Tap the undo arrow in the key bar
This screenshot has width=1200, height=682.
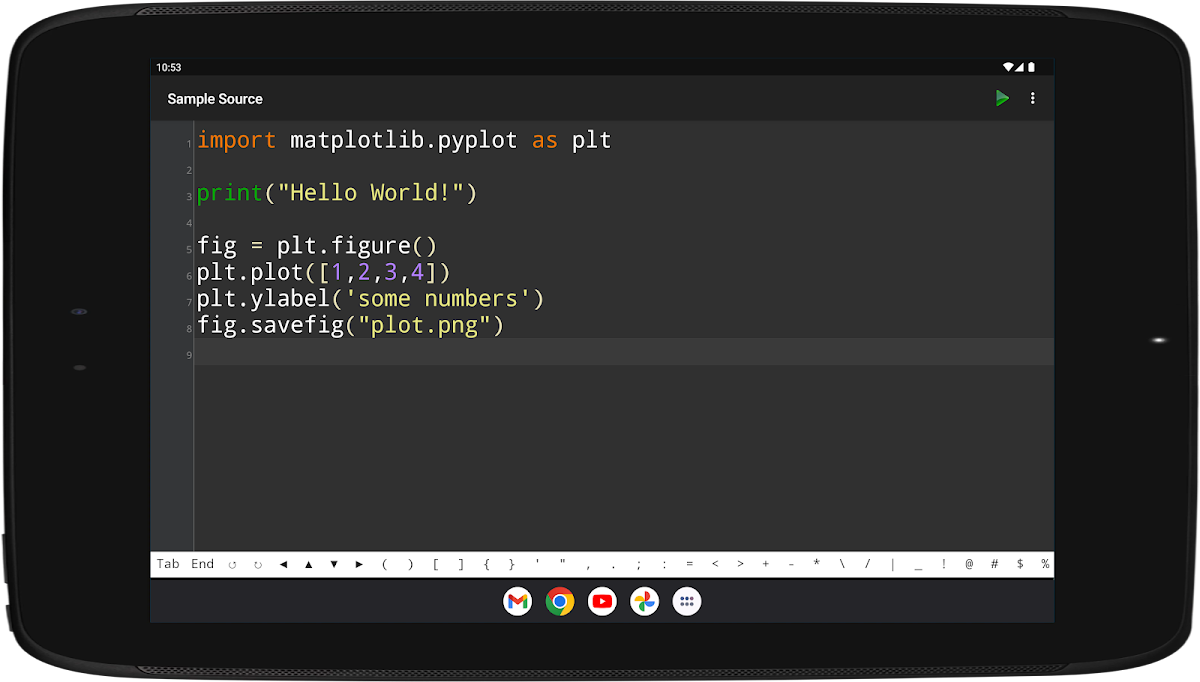[232, 565]
